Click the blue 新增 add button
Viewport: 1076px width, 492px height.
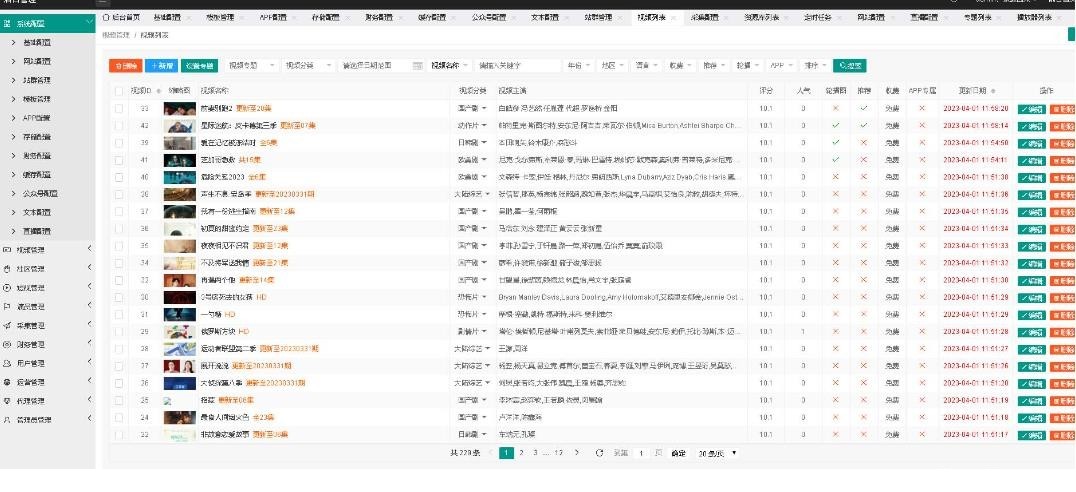161,66
